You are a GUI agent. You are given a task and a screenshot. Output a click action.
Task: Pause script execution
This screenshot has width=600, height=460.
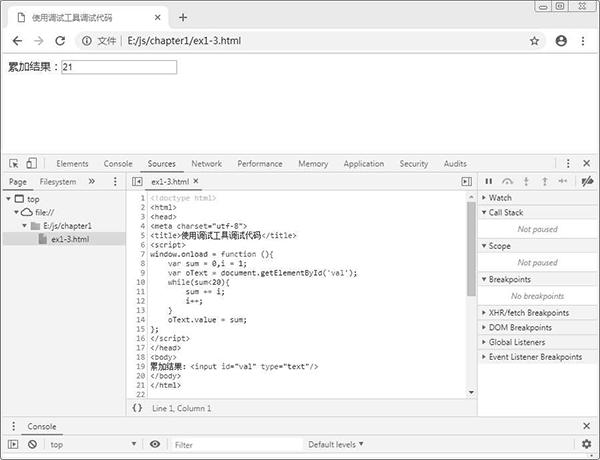pos(489,181)
